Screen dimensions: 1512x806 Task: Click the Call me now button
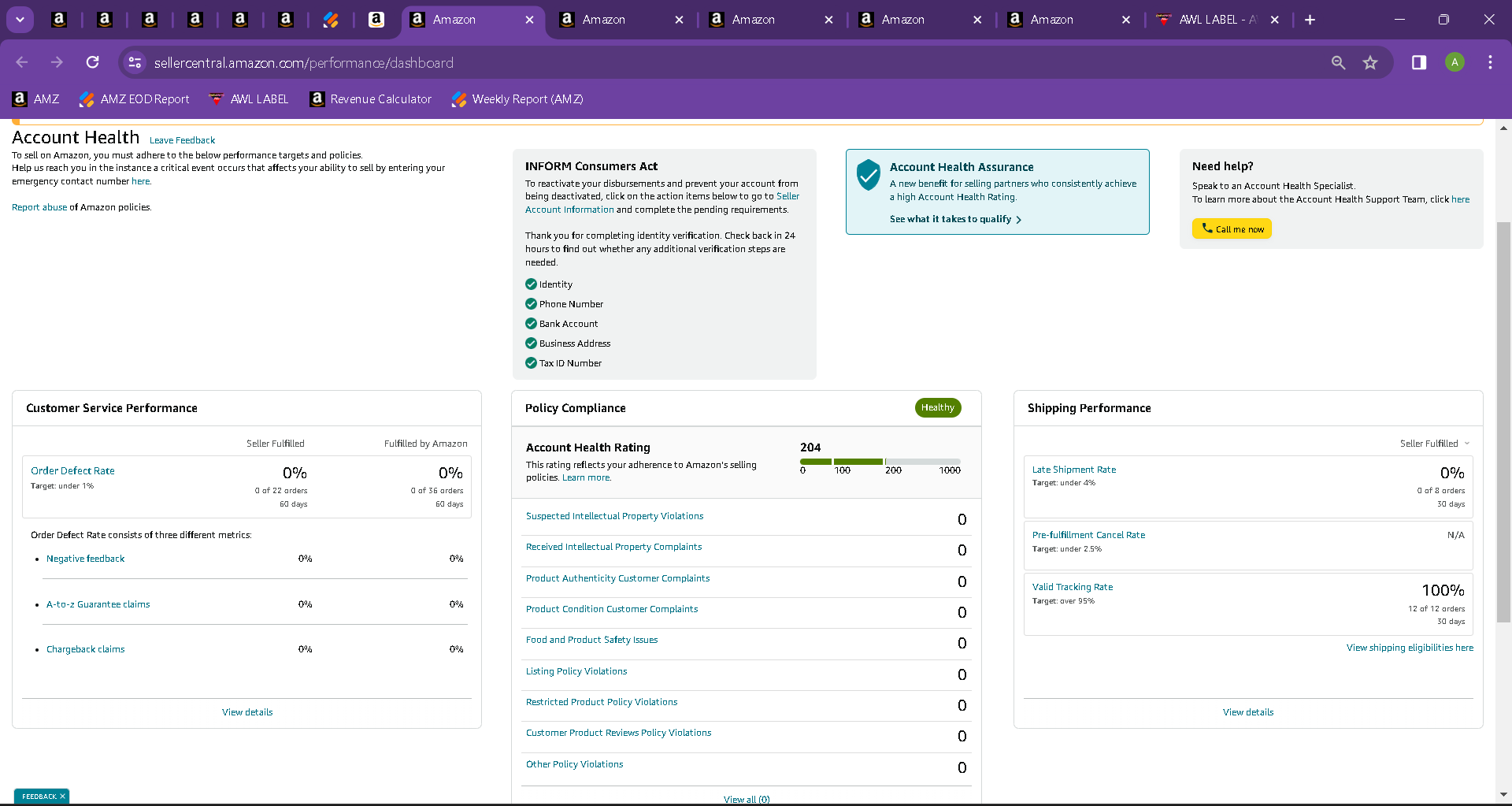coord(1232,228)
